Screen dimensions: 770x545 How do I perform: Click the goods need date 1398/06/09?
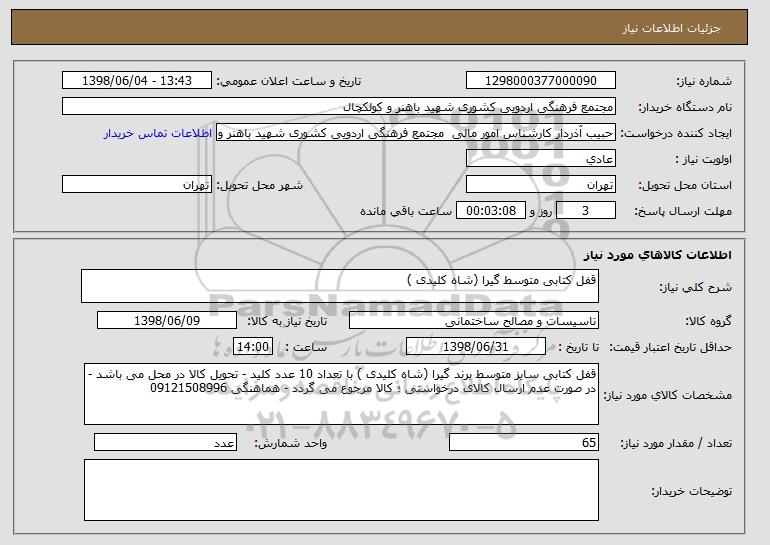pos(167,321)
